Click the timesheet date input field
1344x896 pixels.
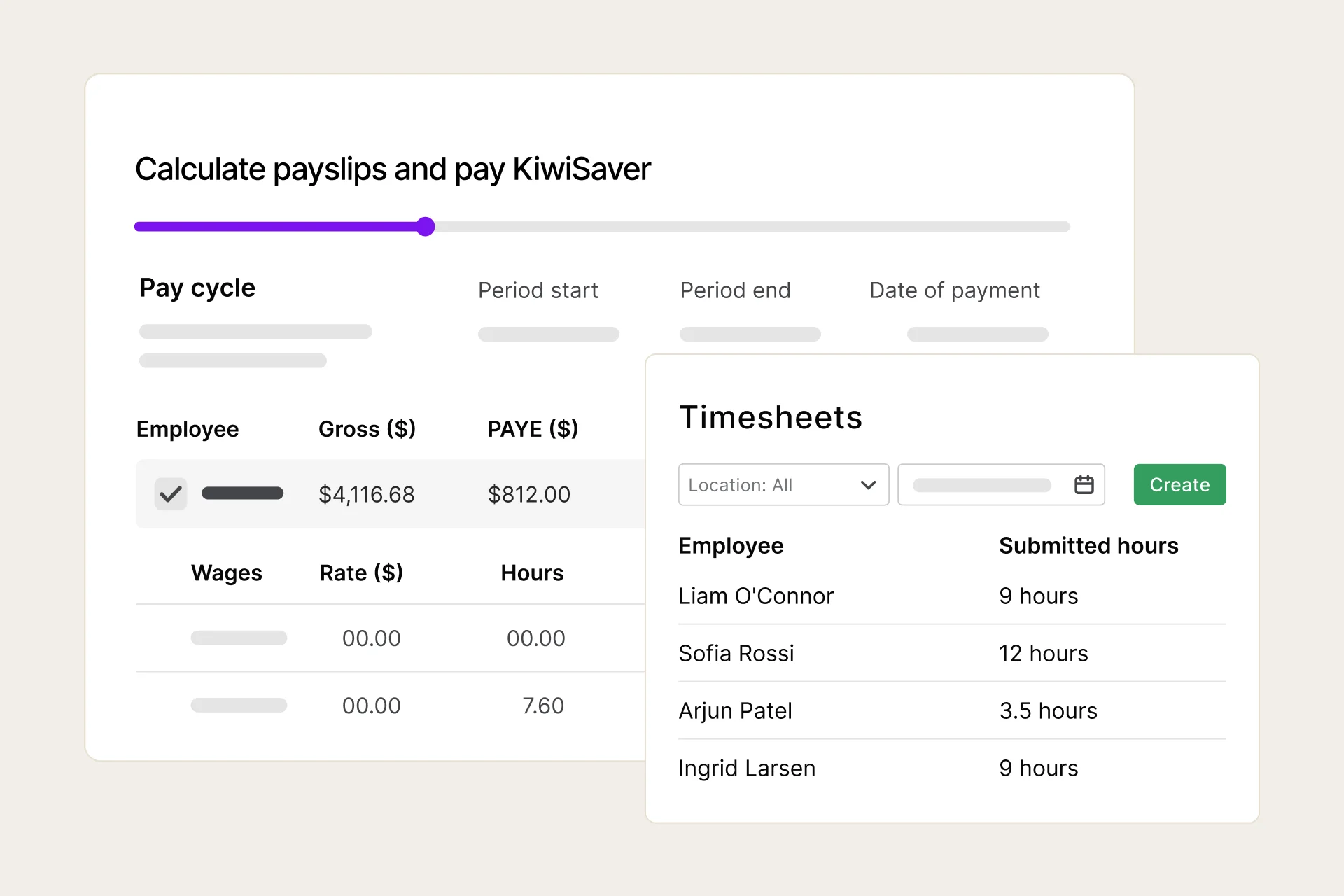[x=1001, y=484]
